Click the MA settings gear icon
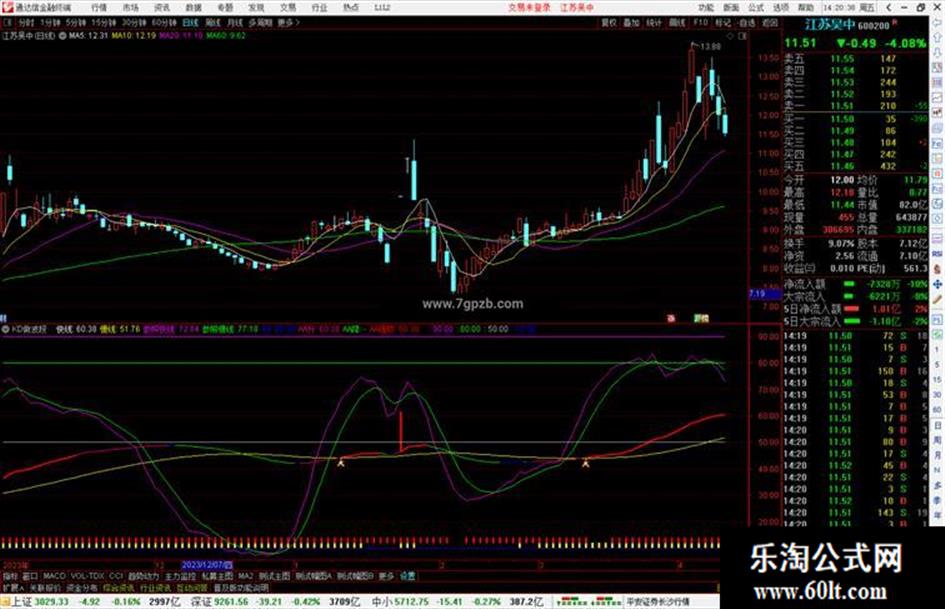The image size is (945, 609). [62, 36]
